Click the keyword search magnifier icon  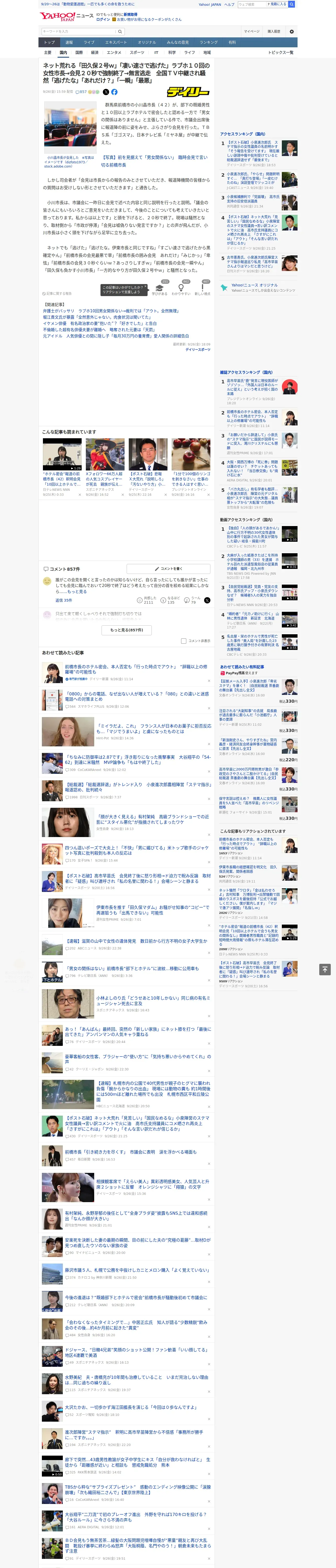[x=120, y=31]
